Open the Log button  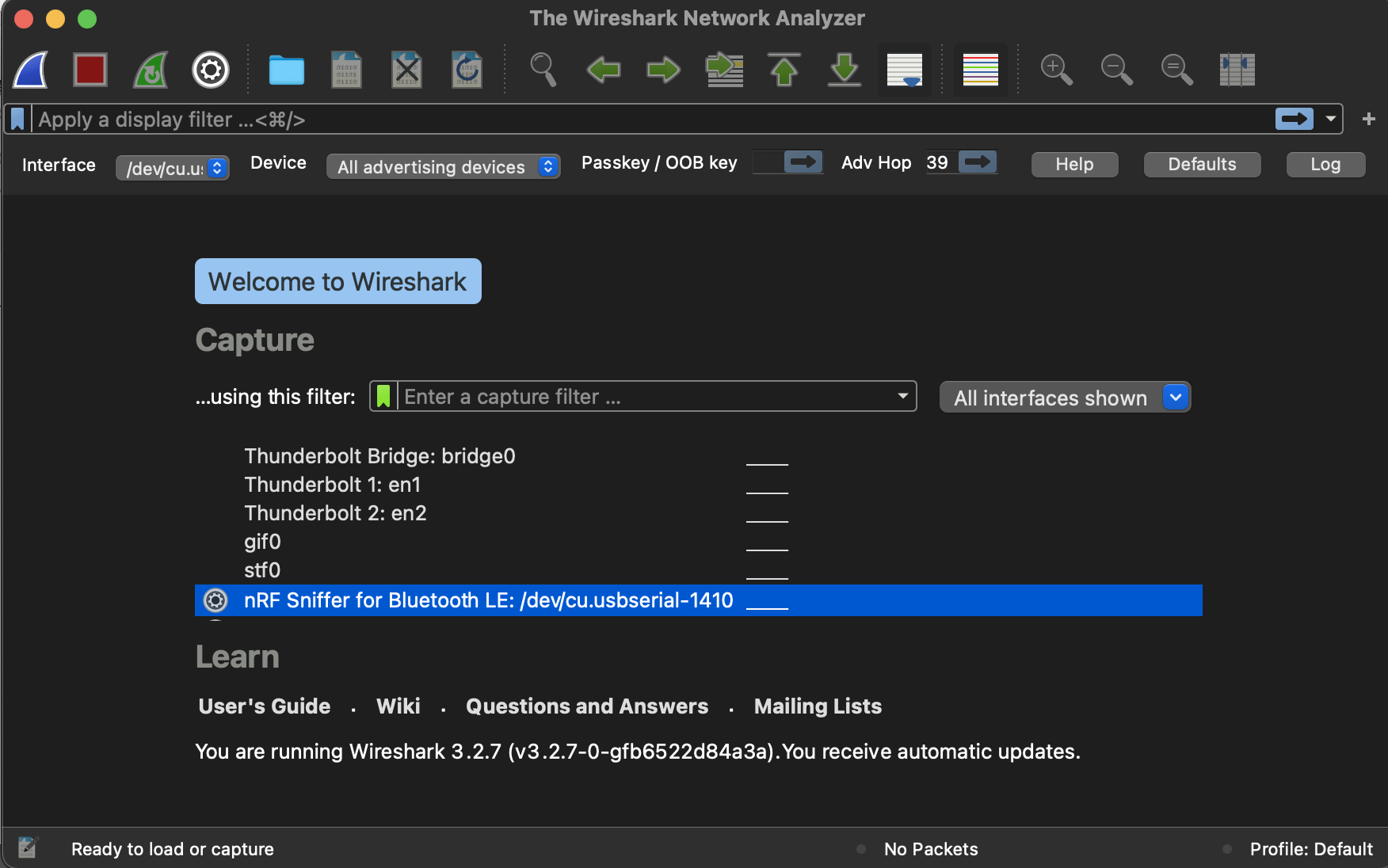point(1325,164)
